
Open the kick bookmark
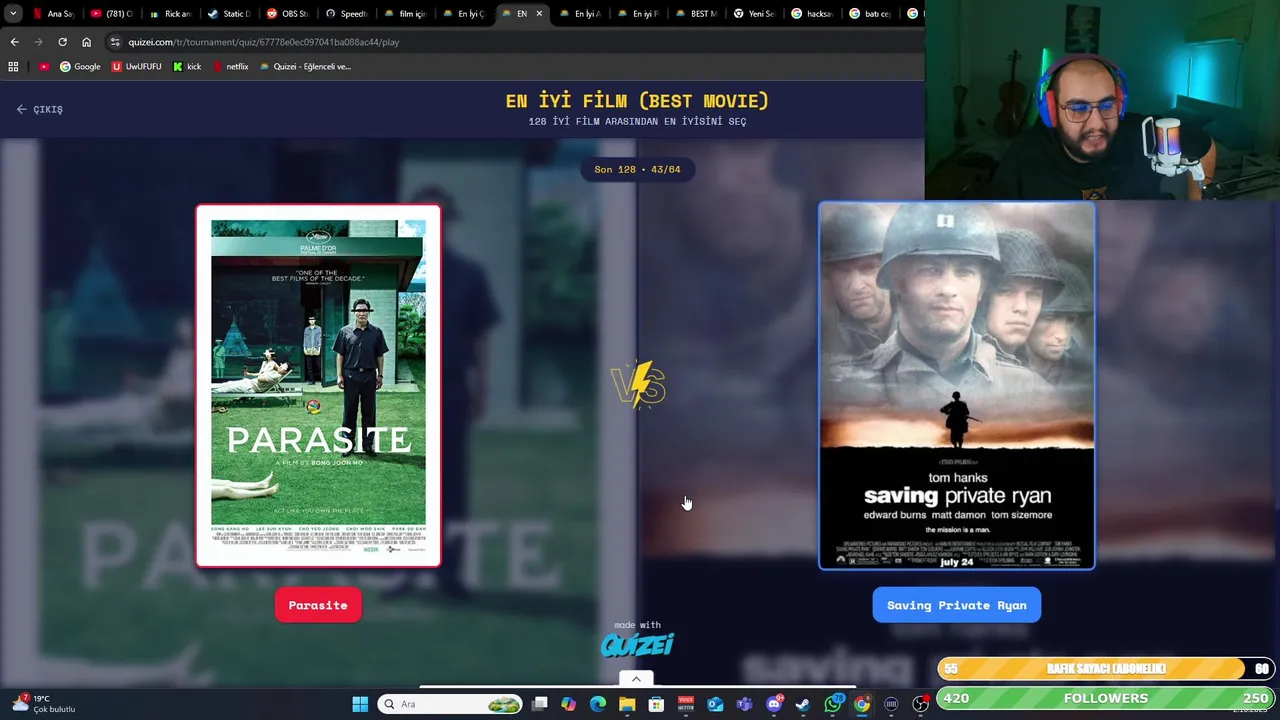(187, 66)
